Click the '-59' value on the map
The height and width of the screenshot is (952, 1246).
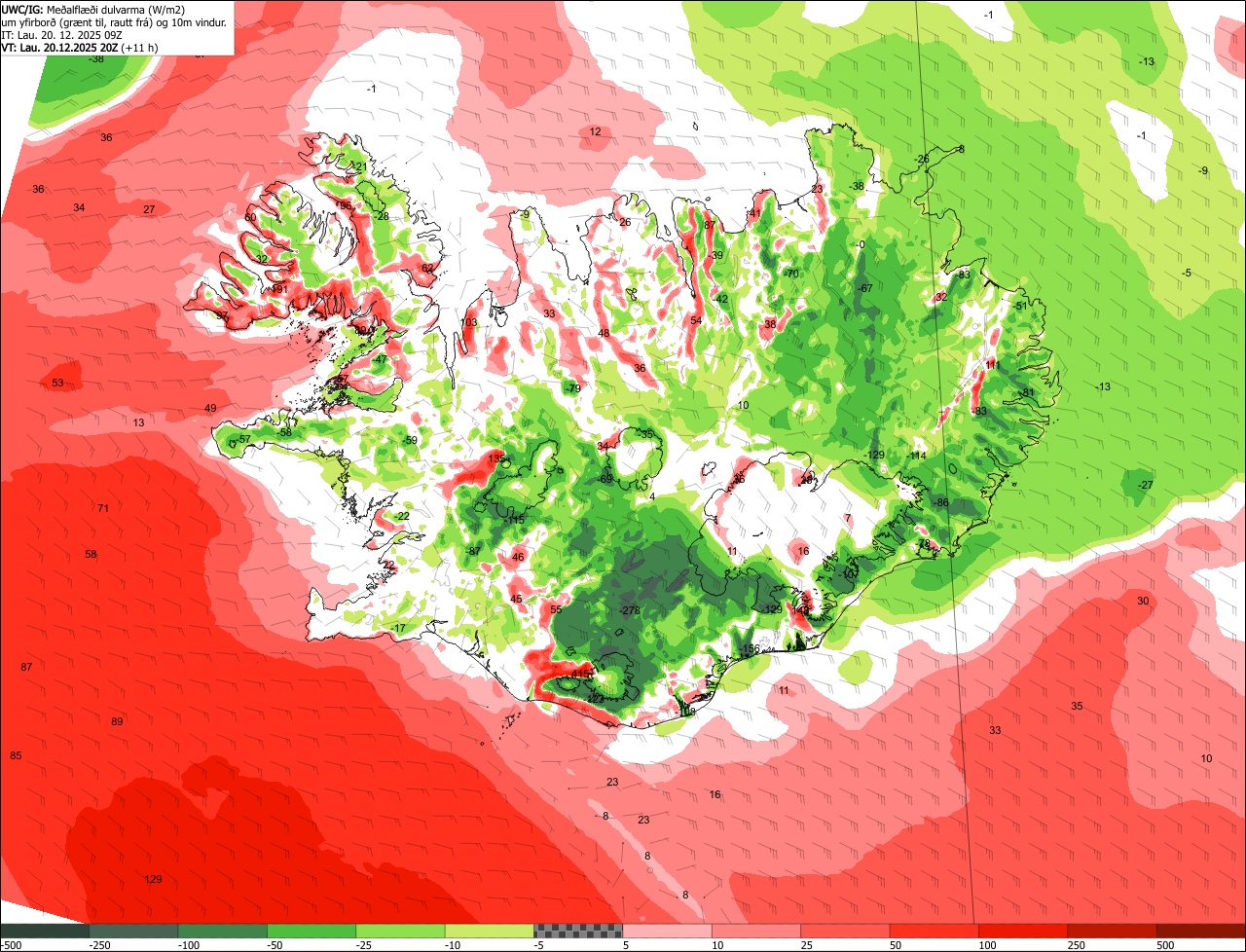pyautogui.click(x=410, y=441)
